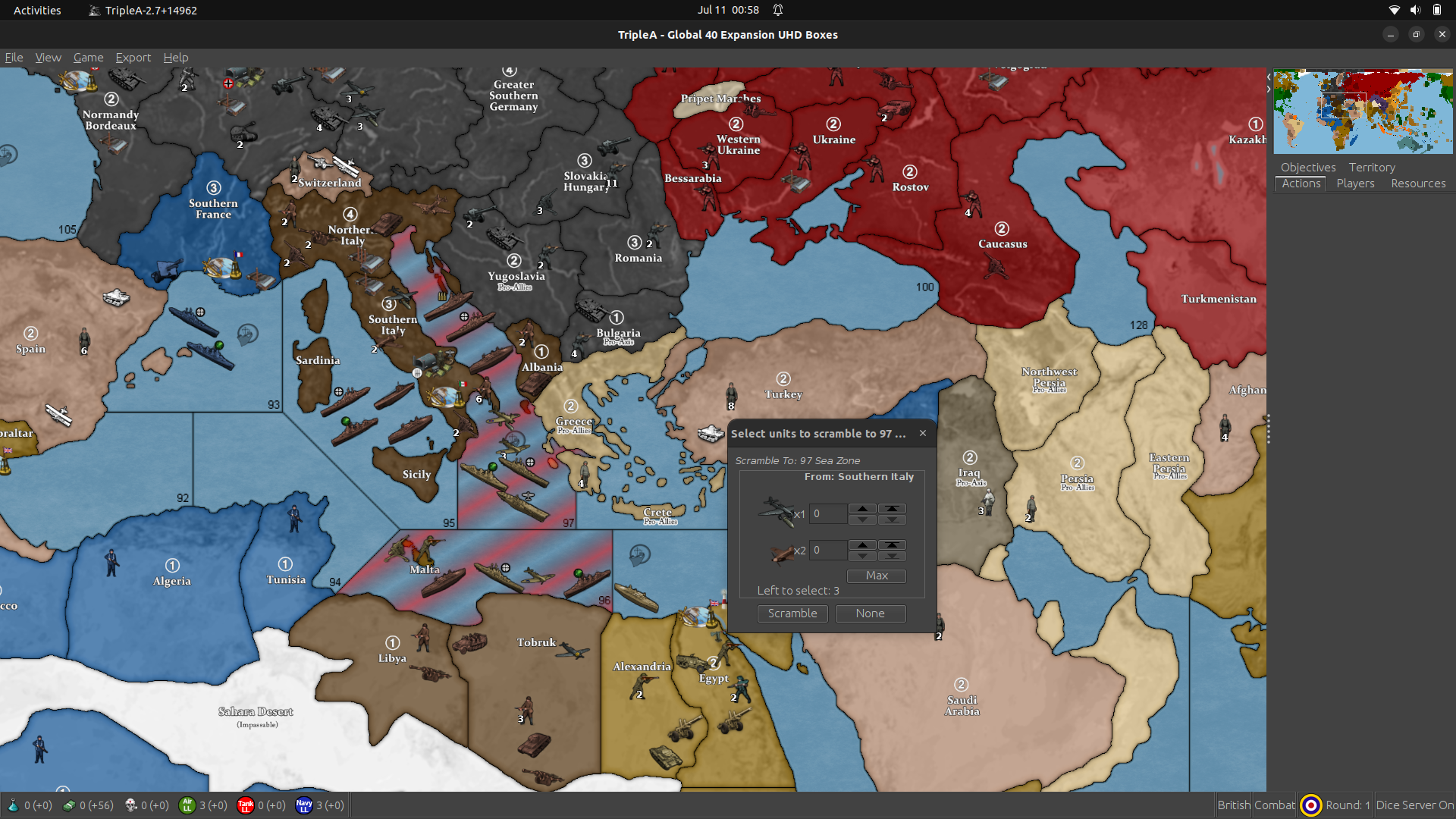
Task: Open the View menu
Action: coord(48,57)
